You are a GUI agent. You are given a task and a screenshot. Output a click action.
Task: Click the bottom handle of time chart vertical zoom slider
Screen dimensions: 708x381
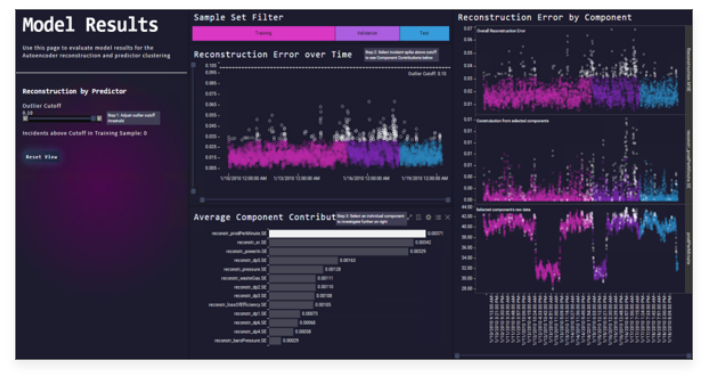[x=193, y=191]
